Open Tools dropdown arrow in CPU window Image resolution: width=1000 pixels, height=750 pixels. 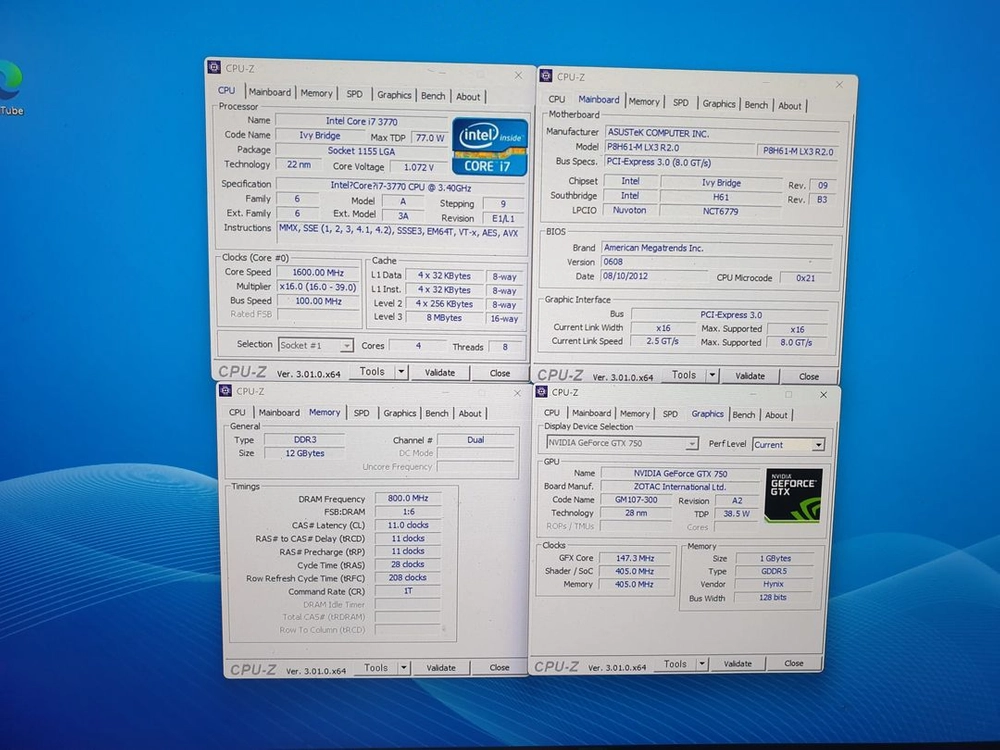pyautogui.click(x=401, y=372)
